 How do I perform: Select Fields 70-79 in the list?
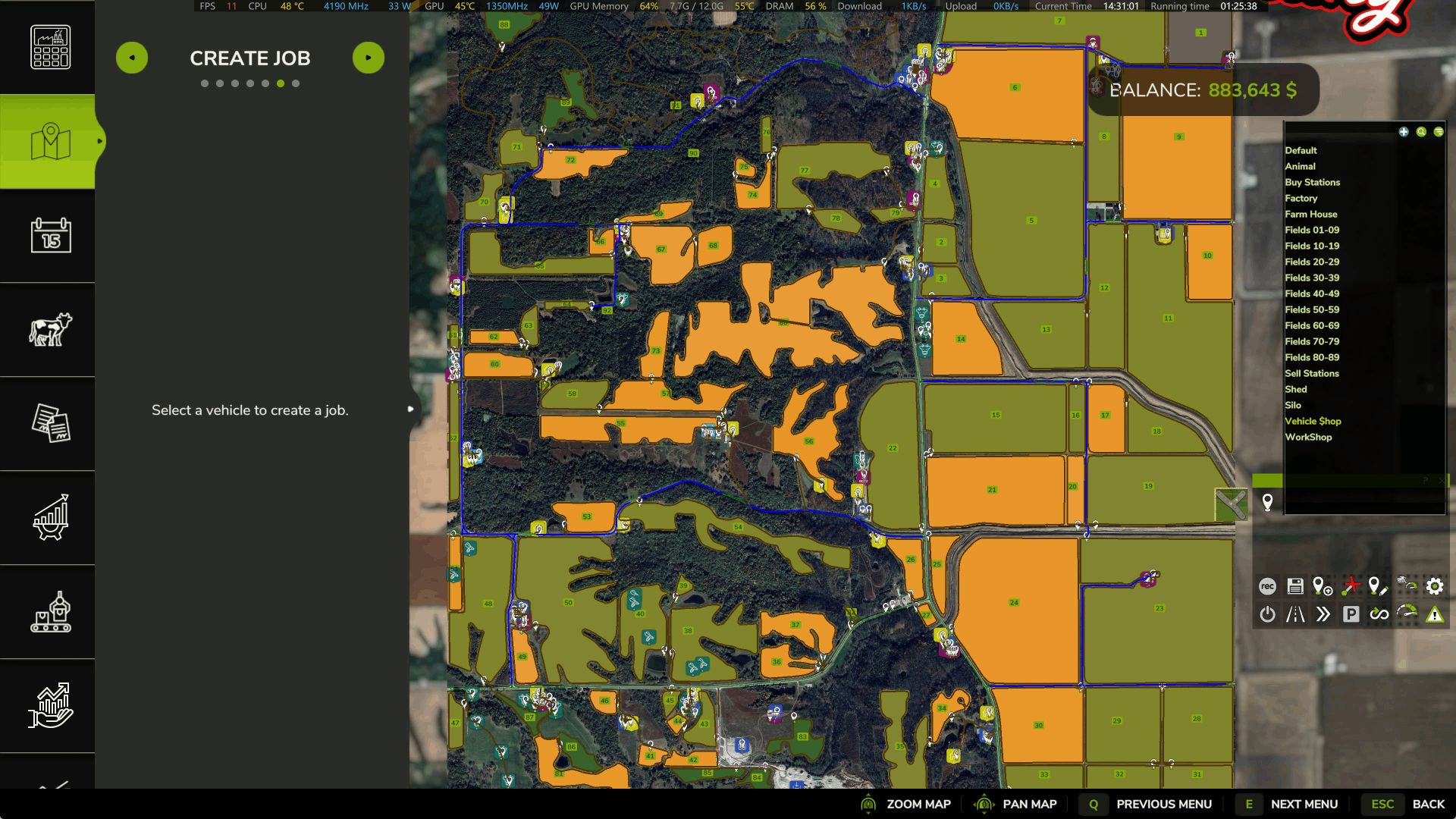1312,341
